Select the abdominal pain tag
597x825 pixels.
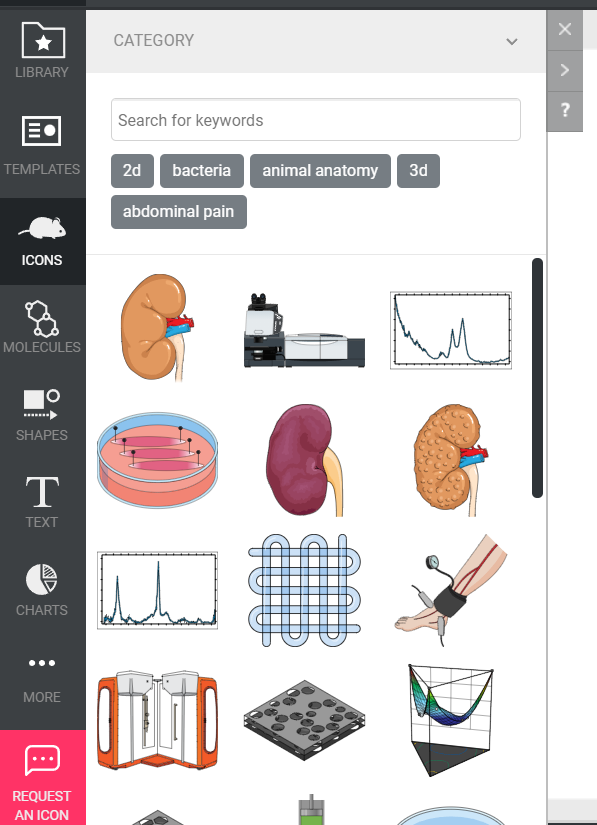pos(179,212)
